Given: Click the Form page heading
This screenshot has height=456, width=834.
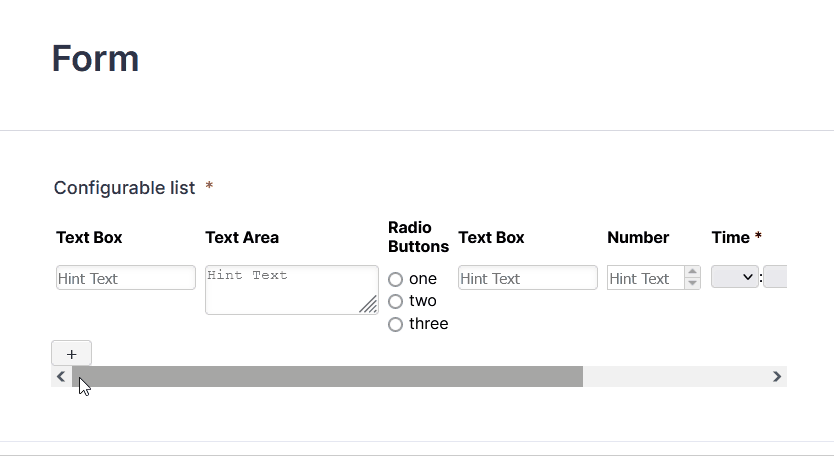Looking at the screenshot, I should [x=95, y=59].
